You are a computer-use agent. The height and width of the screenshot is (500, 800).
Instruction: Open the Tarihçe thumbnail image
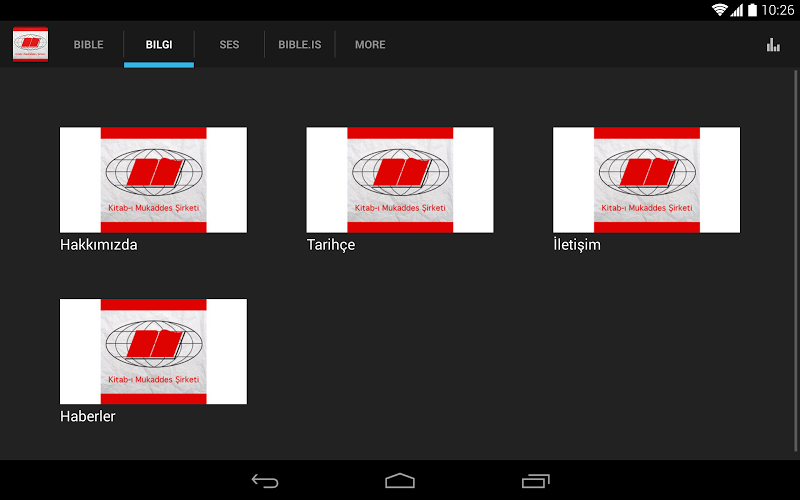pyautogui.click(x=400, y=180)
